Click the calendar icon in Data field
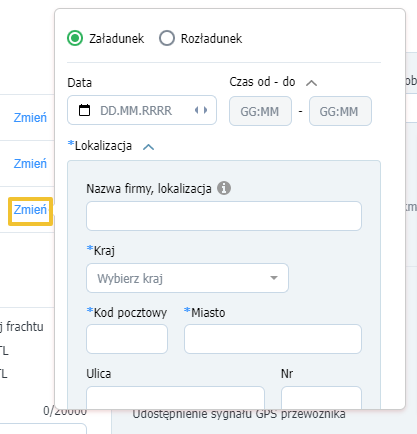The width and height of the screenshot is (417, 434). tap(84, 110)
